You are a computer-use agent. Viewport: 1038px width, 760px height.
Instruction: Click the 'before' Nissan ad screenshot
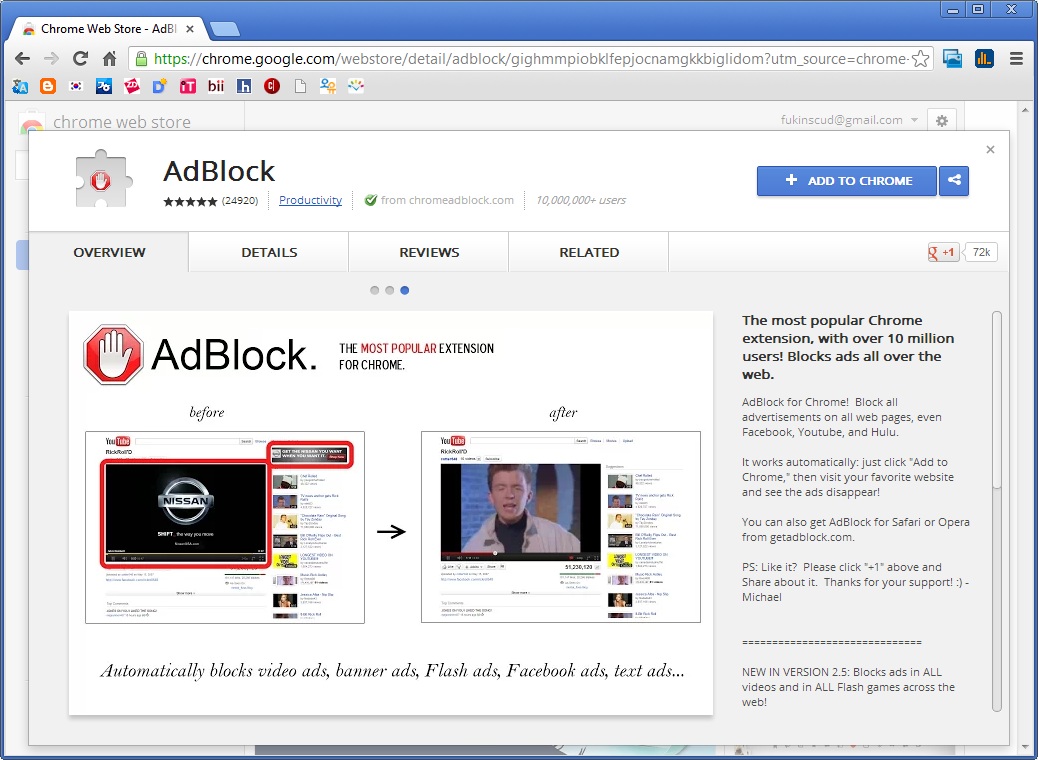(x=225, y=527)
